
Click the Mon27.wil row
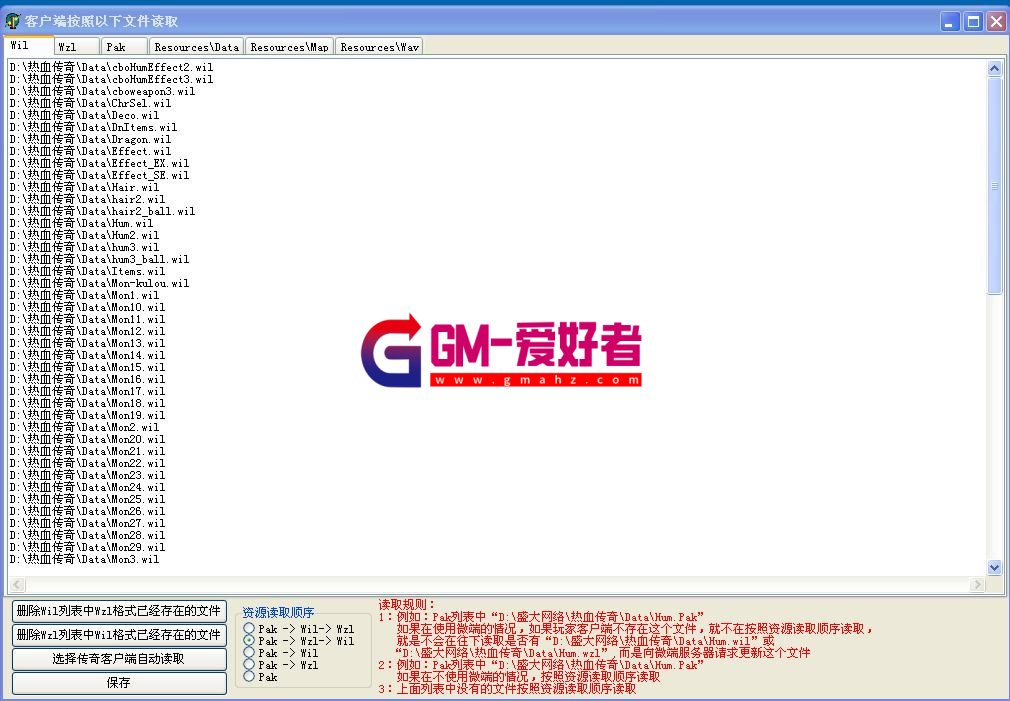click(88, 524)
